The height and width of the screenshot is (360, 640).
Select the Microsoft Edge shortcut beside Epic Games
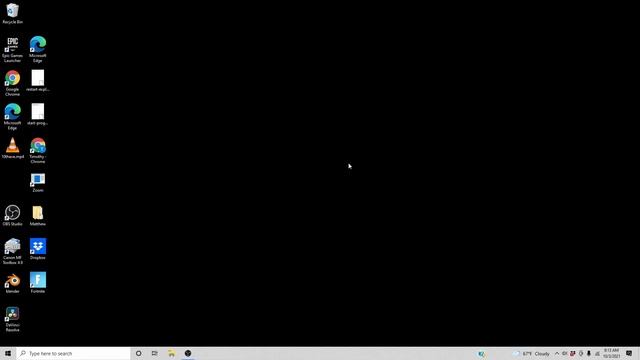click(38, 49)
